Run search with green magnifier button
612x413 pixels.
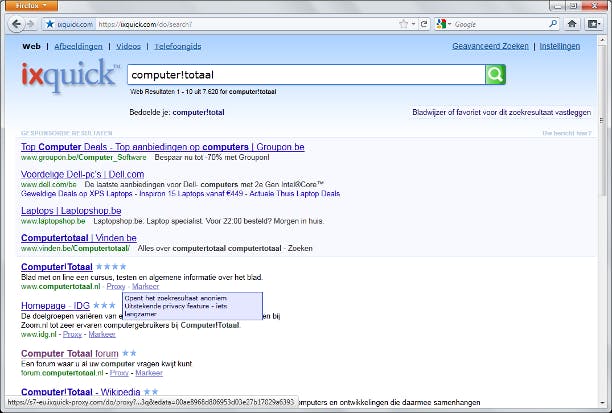click(x=495, y=75)
